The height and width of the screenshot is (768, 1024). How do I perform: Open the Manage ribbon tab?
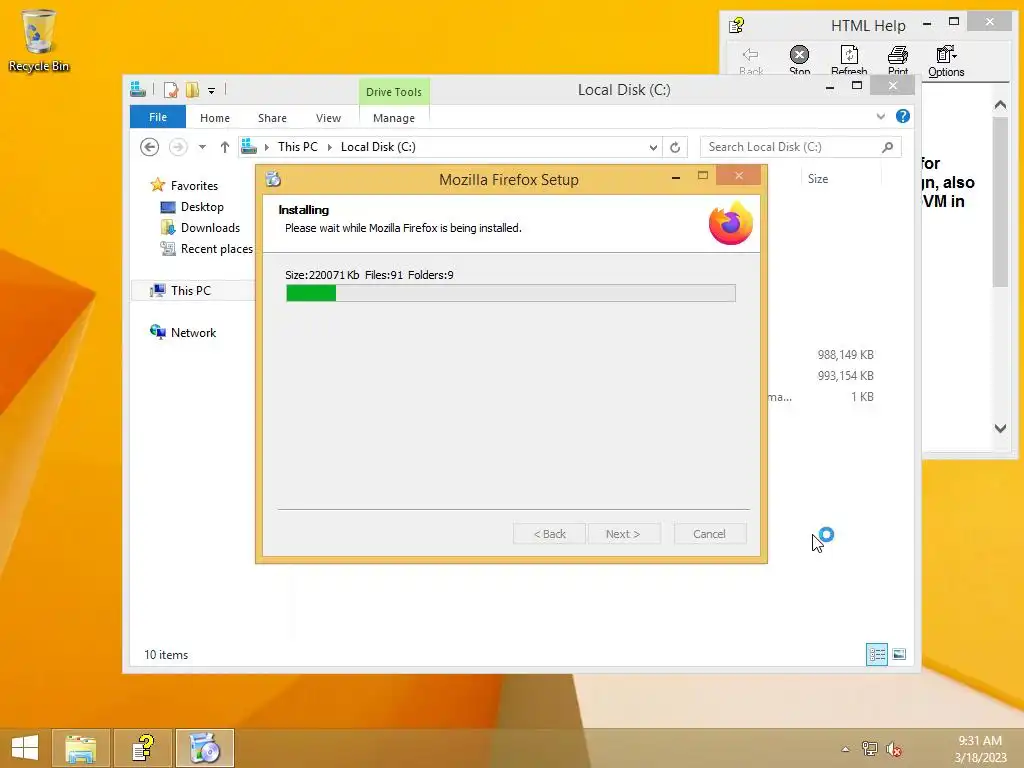click(x=394, y=118)
